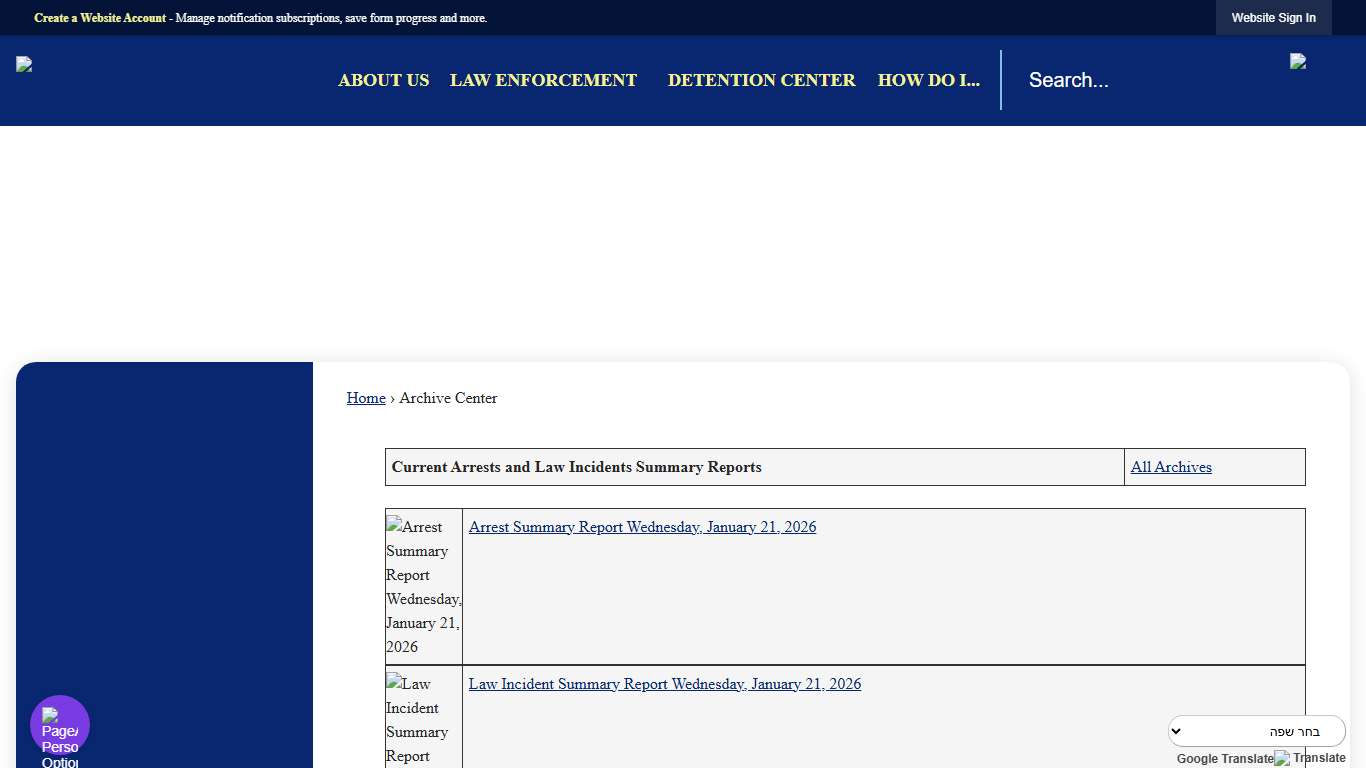Select the language dropdown chevron arrow
Viewport: 1366px width, 768px height.
click(x=1176, y=731)
